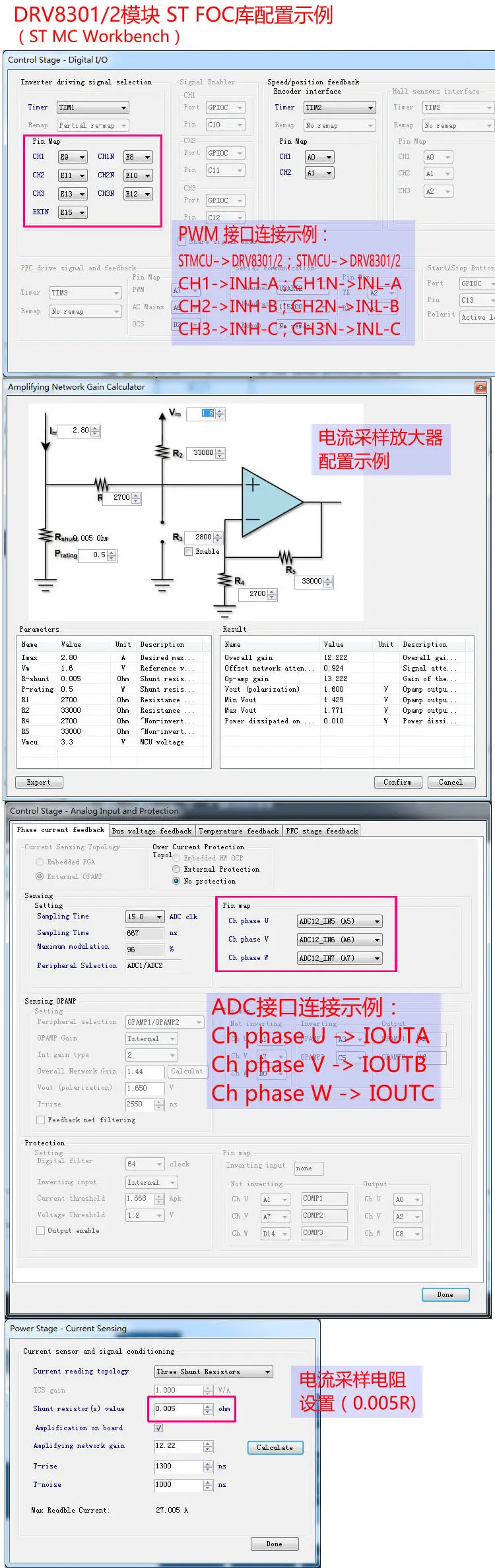495x1568 pixels.
Task: Click the R2 33000 spinner arrows
Action: click(x=220, y=453)
